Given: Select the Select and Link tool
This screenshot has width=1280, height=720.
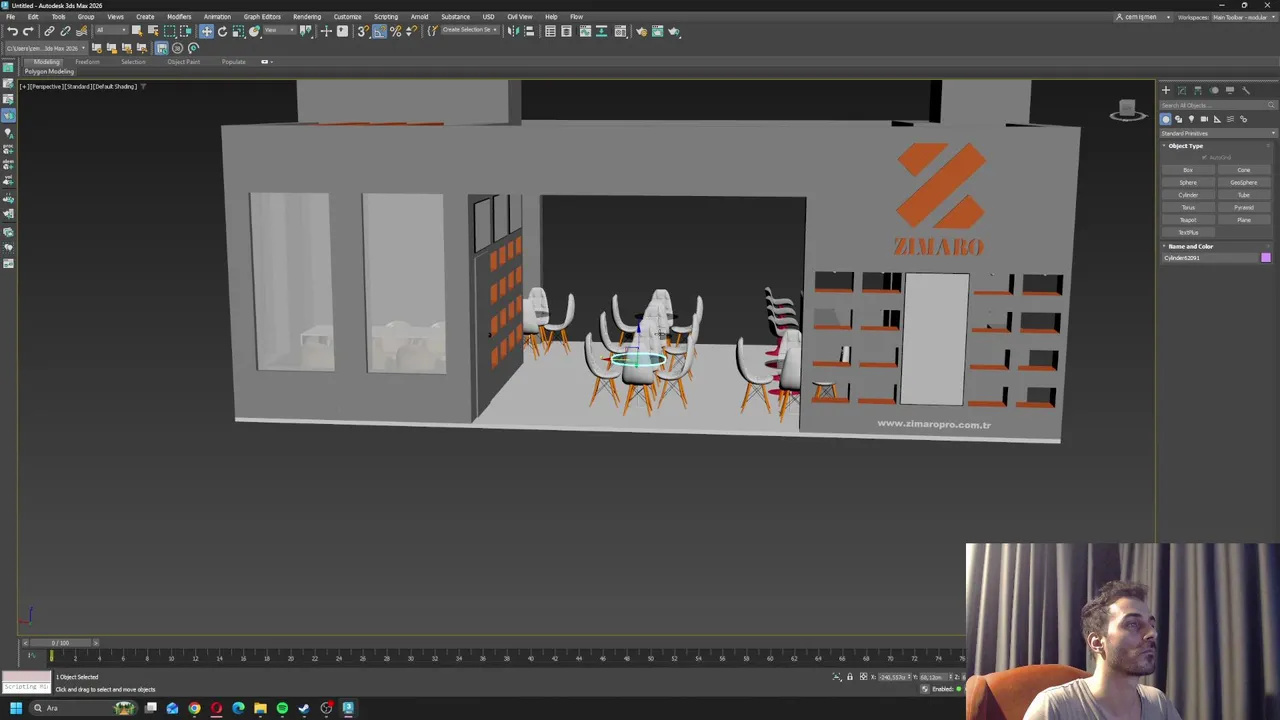Looking at the screenshot, I should [49, 31].
